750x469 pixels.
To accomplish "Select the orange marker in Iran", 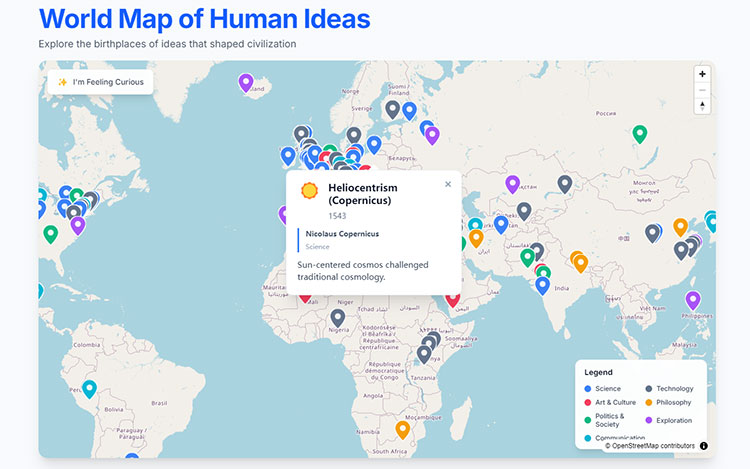I will (476, 239).
